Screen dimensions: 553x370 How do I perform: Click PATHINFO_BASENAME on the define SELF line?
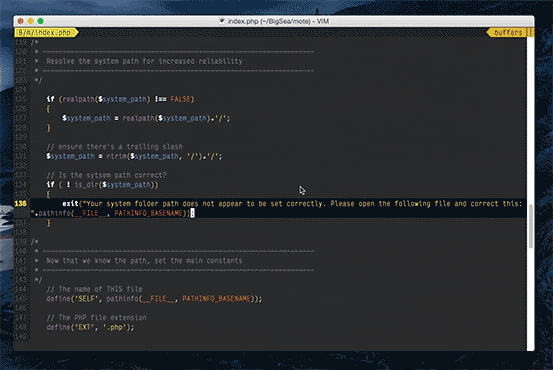pyautogui.click(x=216, y=299)
